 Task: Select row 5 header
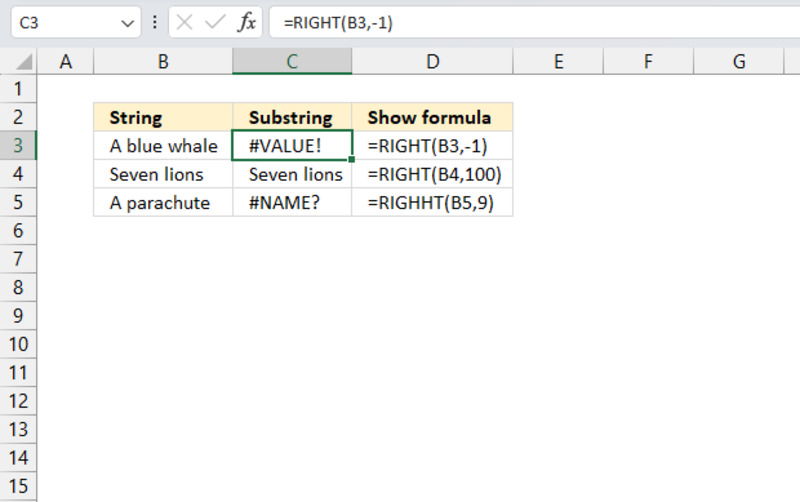click(x=18, y=202)
